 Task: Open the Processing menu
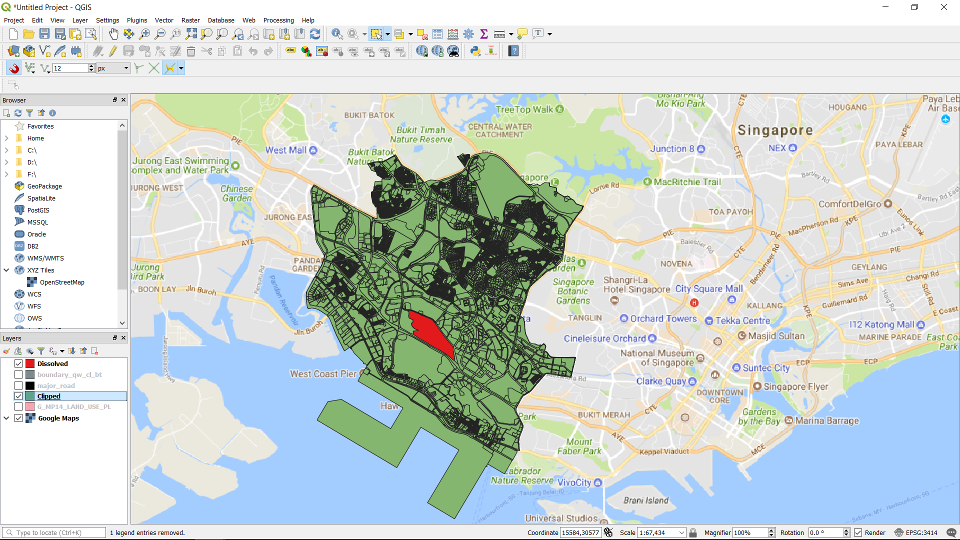[x=279, y=20]
